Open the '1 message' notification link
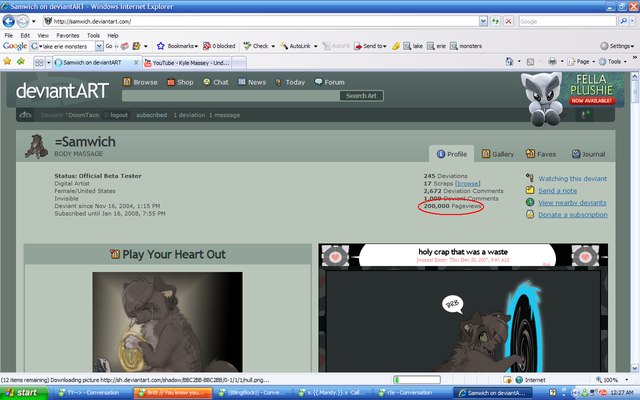 pos(224,115)
